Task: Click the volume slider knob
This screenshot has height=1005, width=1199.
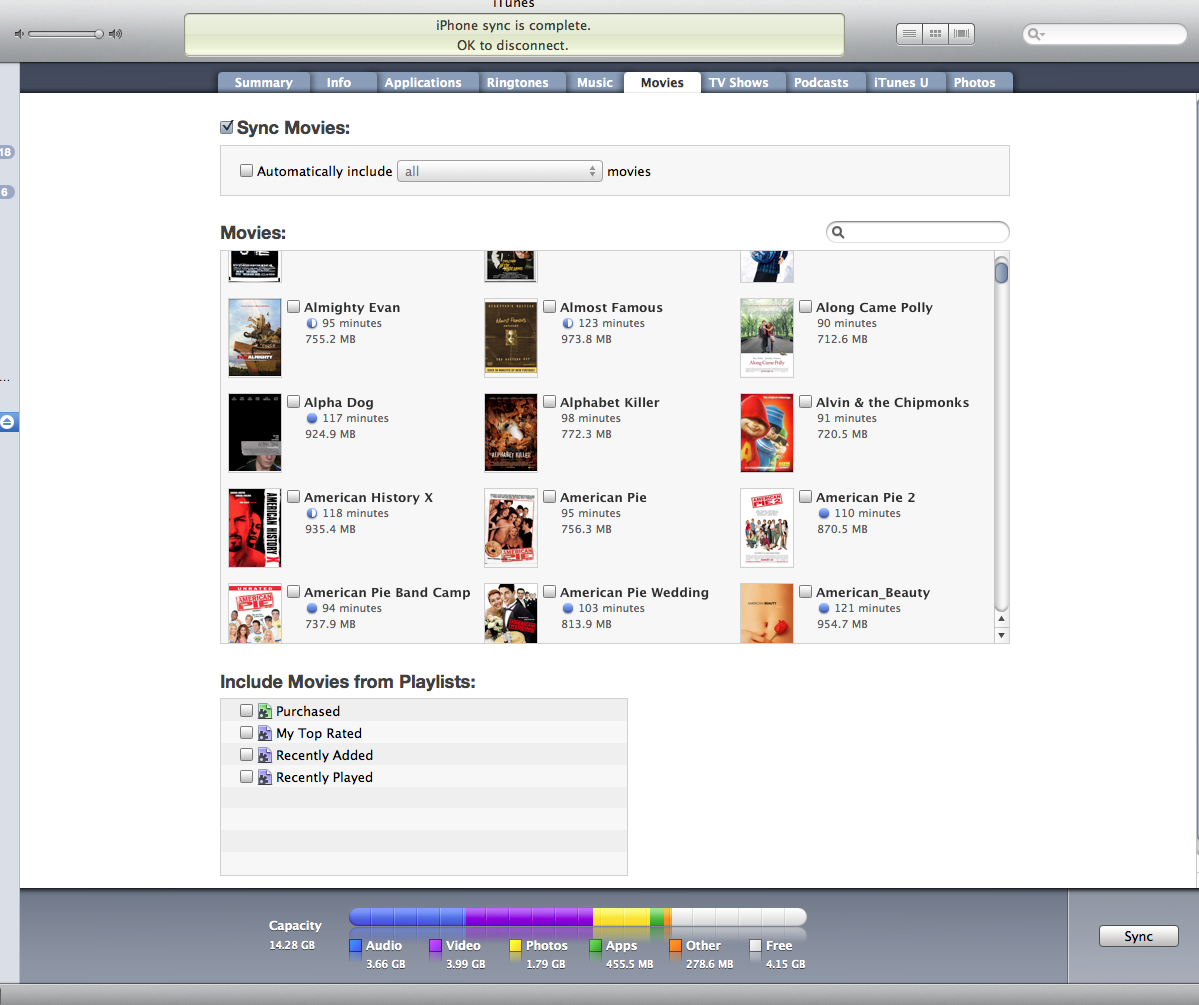Action: point(99,34)
